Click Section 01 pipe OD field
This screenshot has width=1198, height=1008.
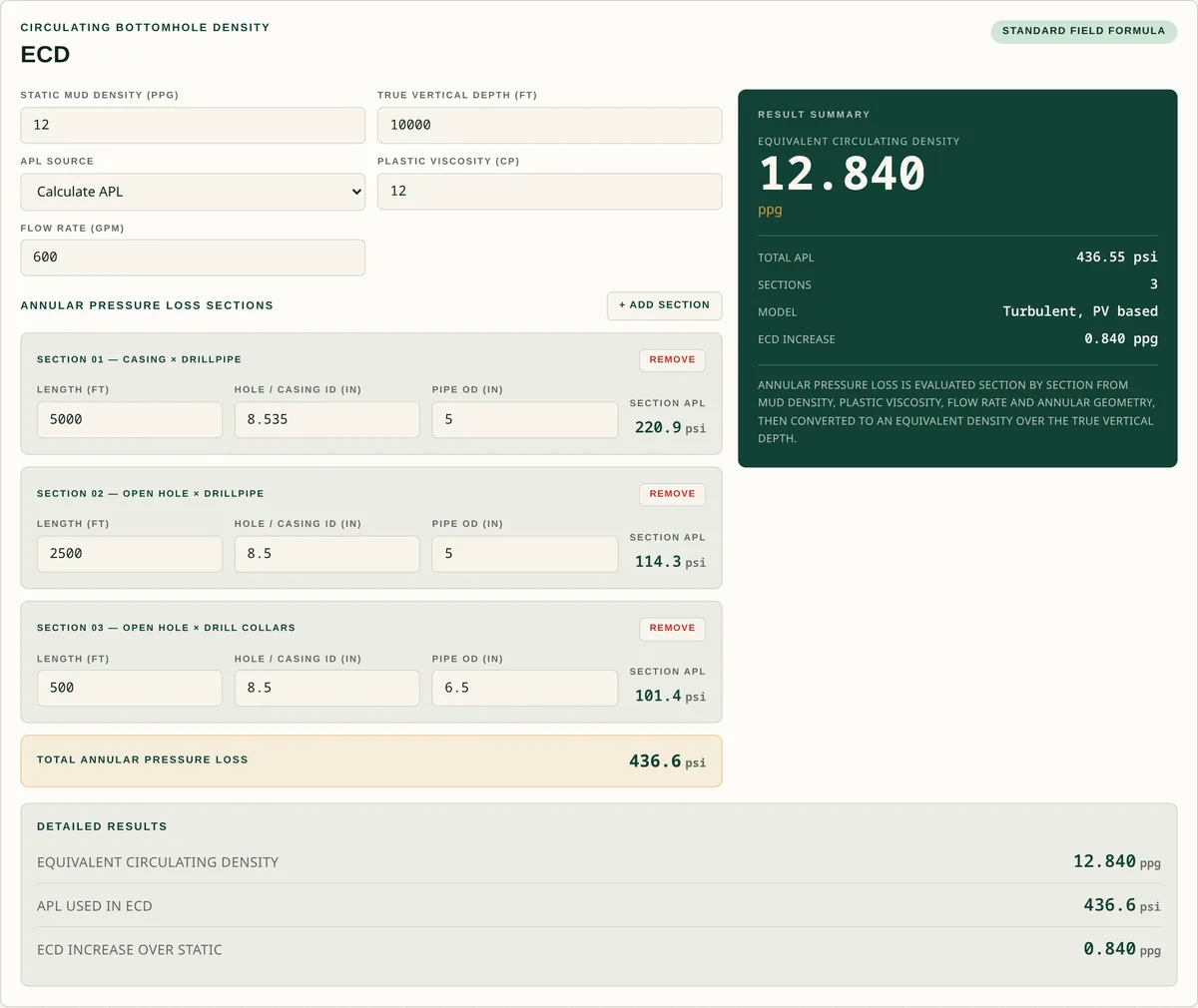[524, 420]
